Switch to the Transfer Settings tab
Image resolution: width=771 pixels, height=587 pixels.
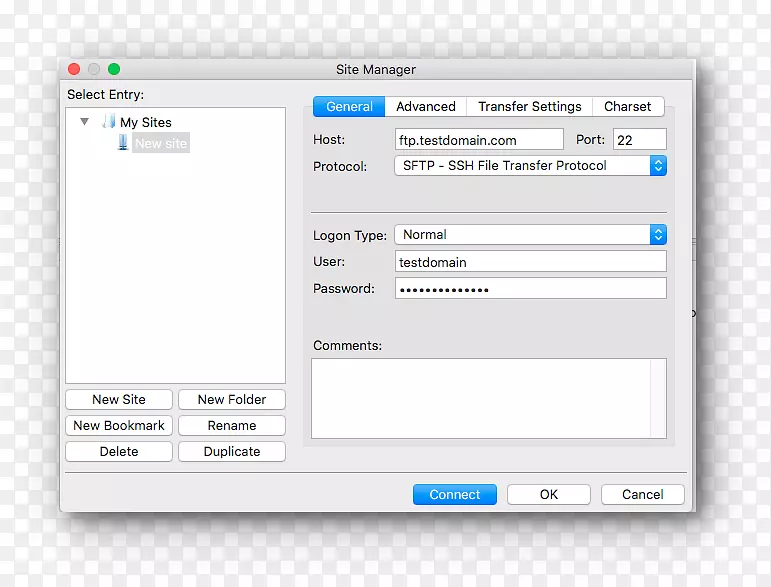coord(529,107)
